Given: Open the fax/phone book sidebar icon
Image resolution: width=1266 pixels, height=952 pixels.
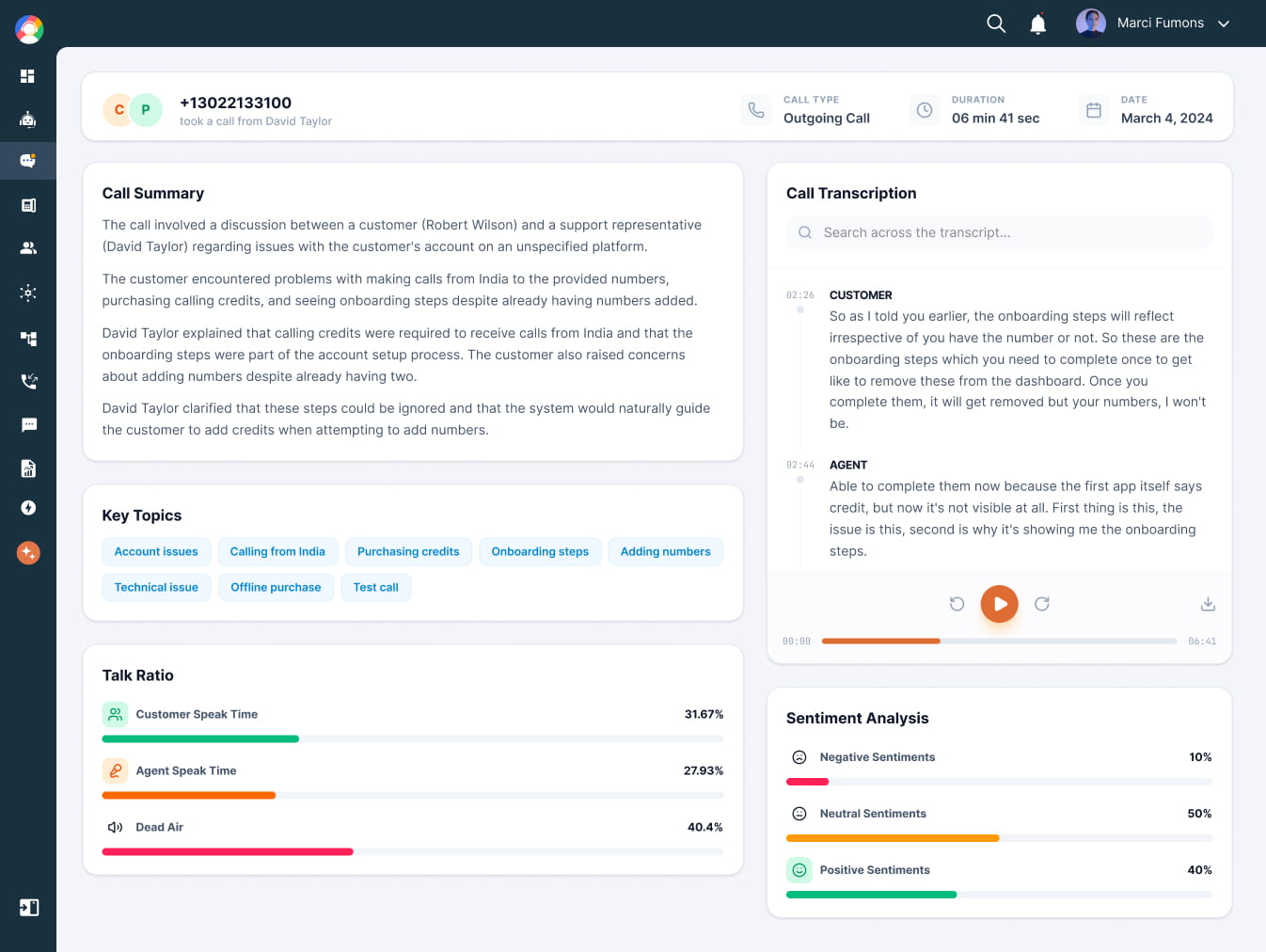Looking at the screenshot, I should (x=28, y=205).
